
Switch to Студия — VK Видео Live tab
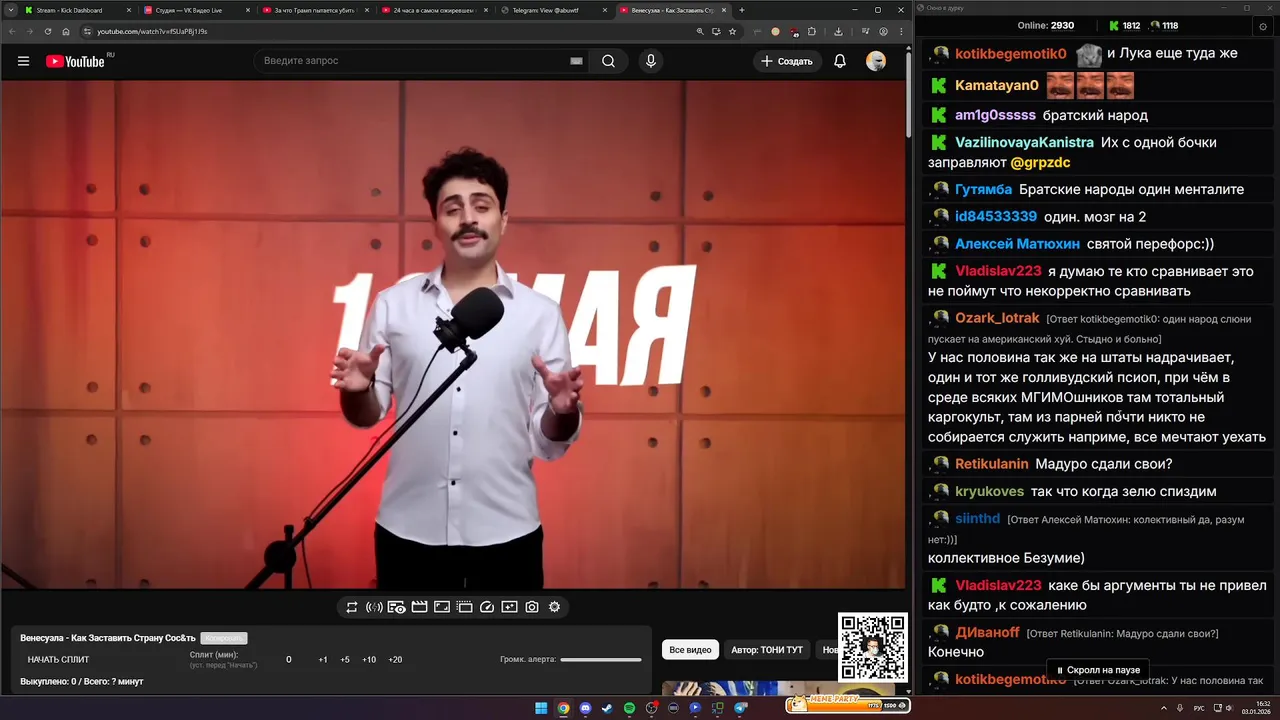pyautogui.click(x=197, y=10)
